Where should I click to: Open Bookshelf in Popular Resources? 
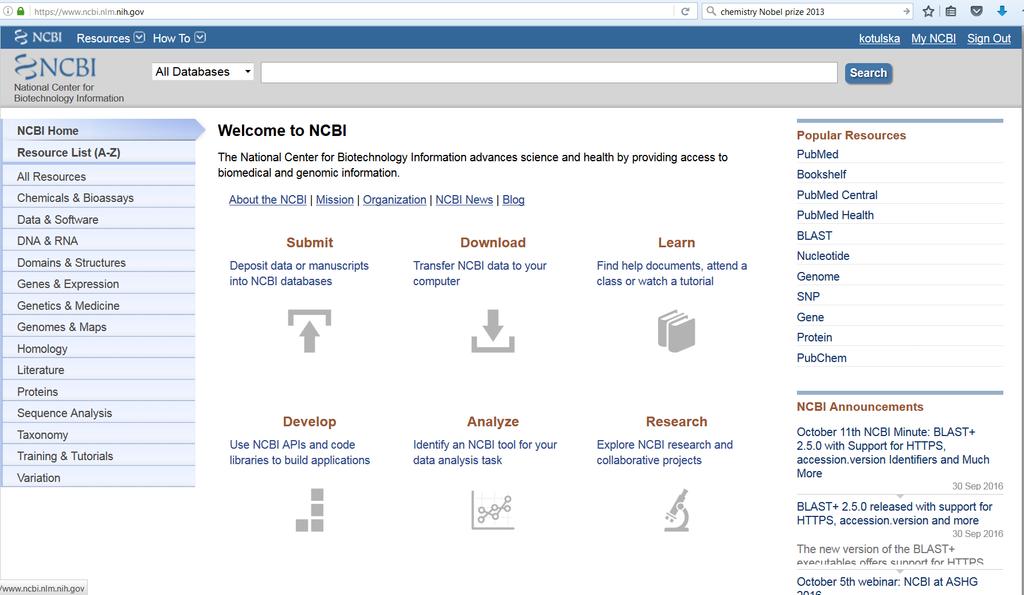tap(822, 174)
